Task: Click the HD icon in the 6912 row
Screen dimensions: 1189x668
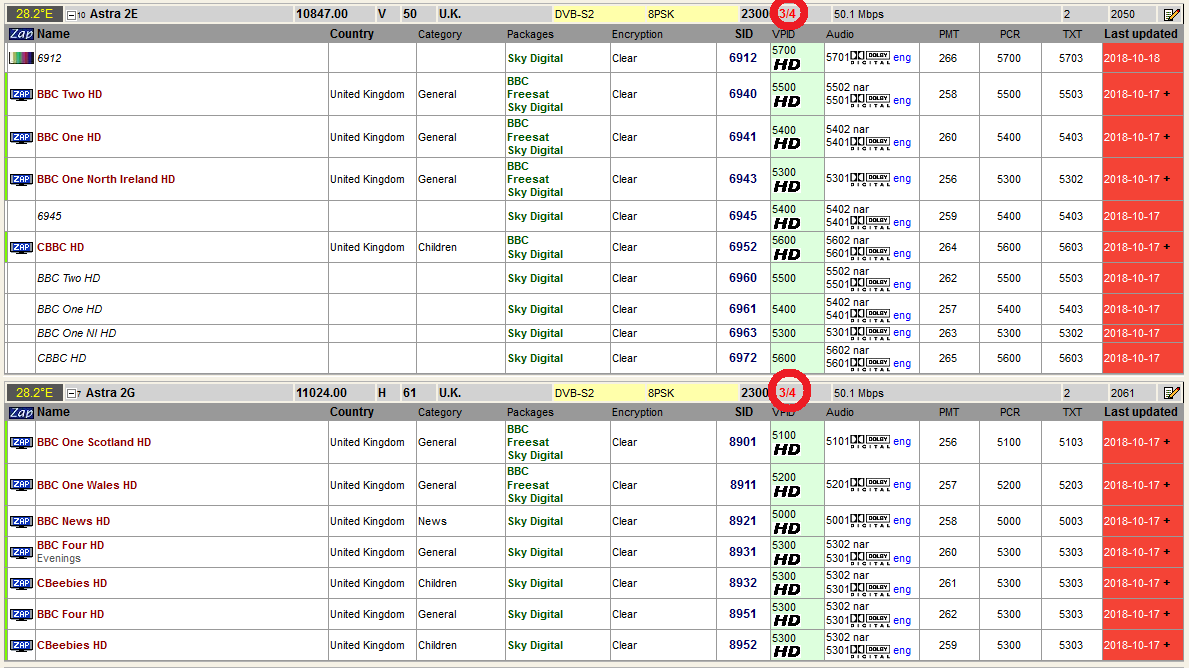Action: tap(787, 64)
